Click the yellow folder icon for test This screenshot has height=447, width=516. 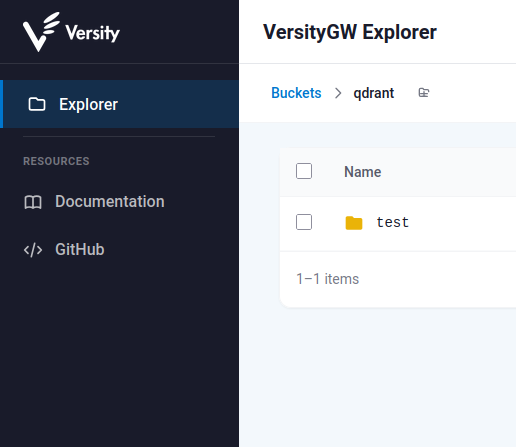coord(354,223)
